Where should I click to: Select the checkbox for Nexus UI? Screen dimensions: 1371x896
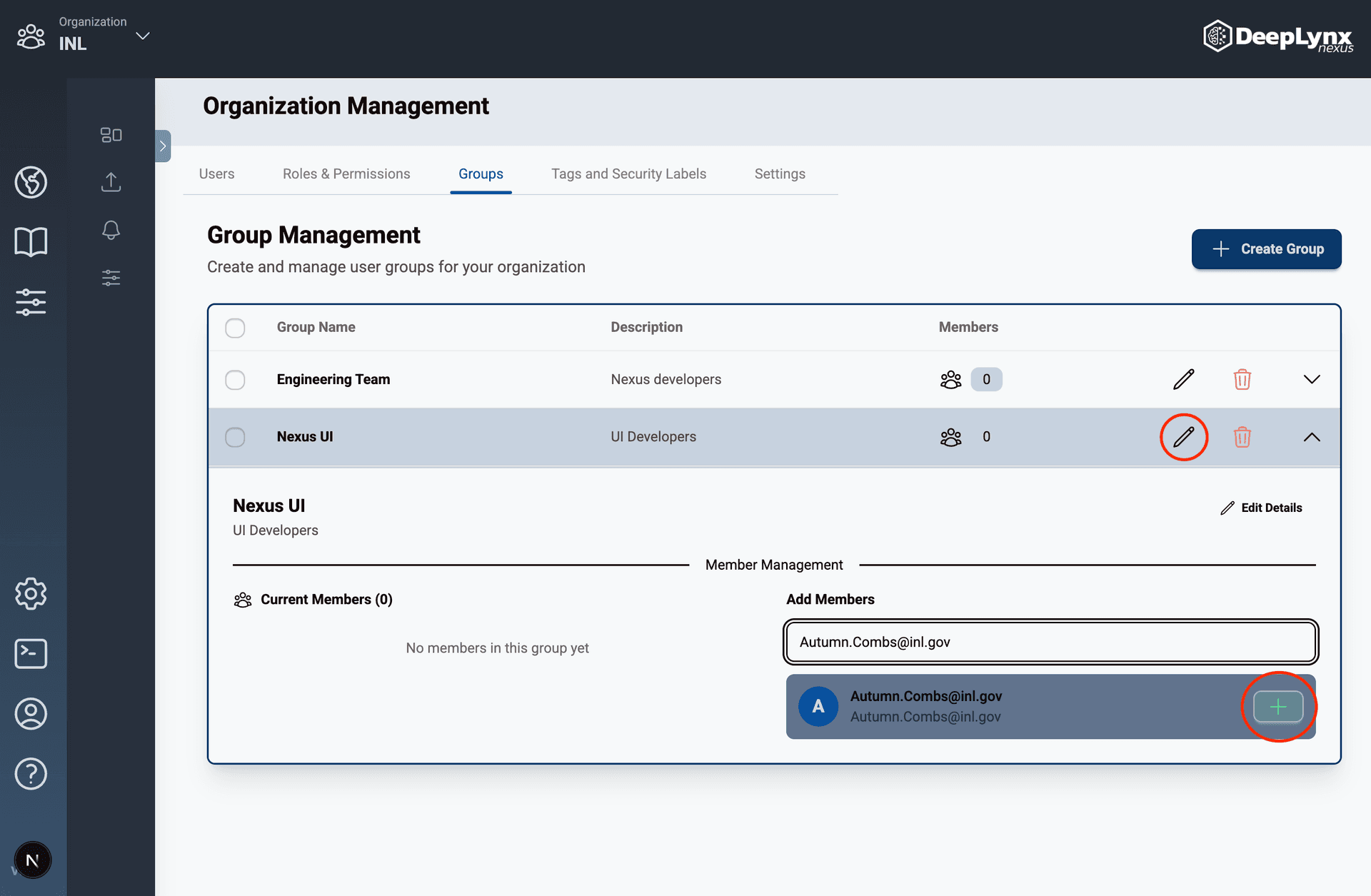[x=235, y=437]
